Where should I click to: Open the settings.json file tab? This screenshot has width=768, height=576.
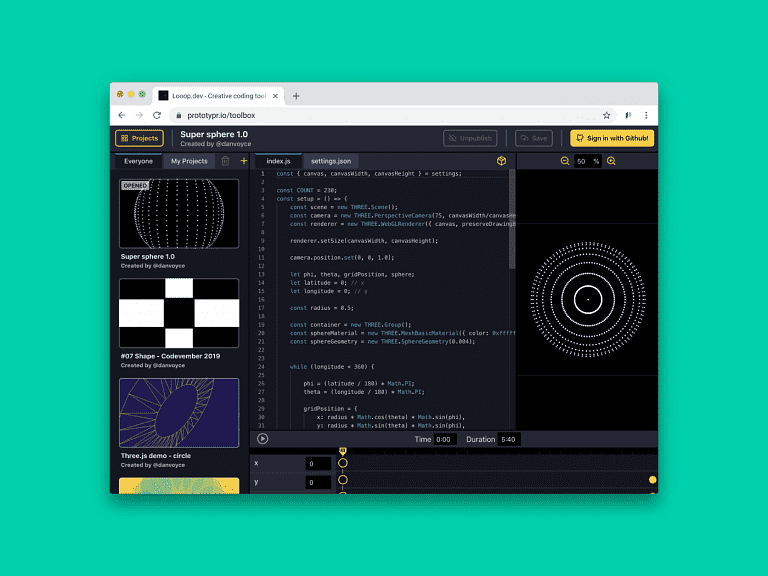[x=330, y=161]
